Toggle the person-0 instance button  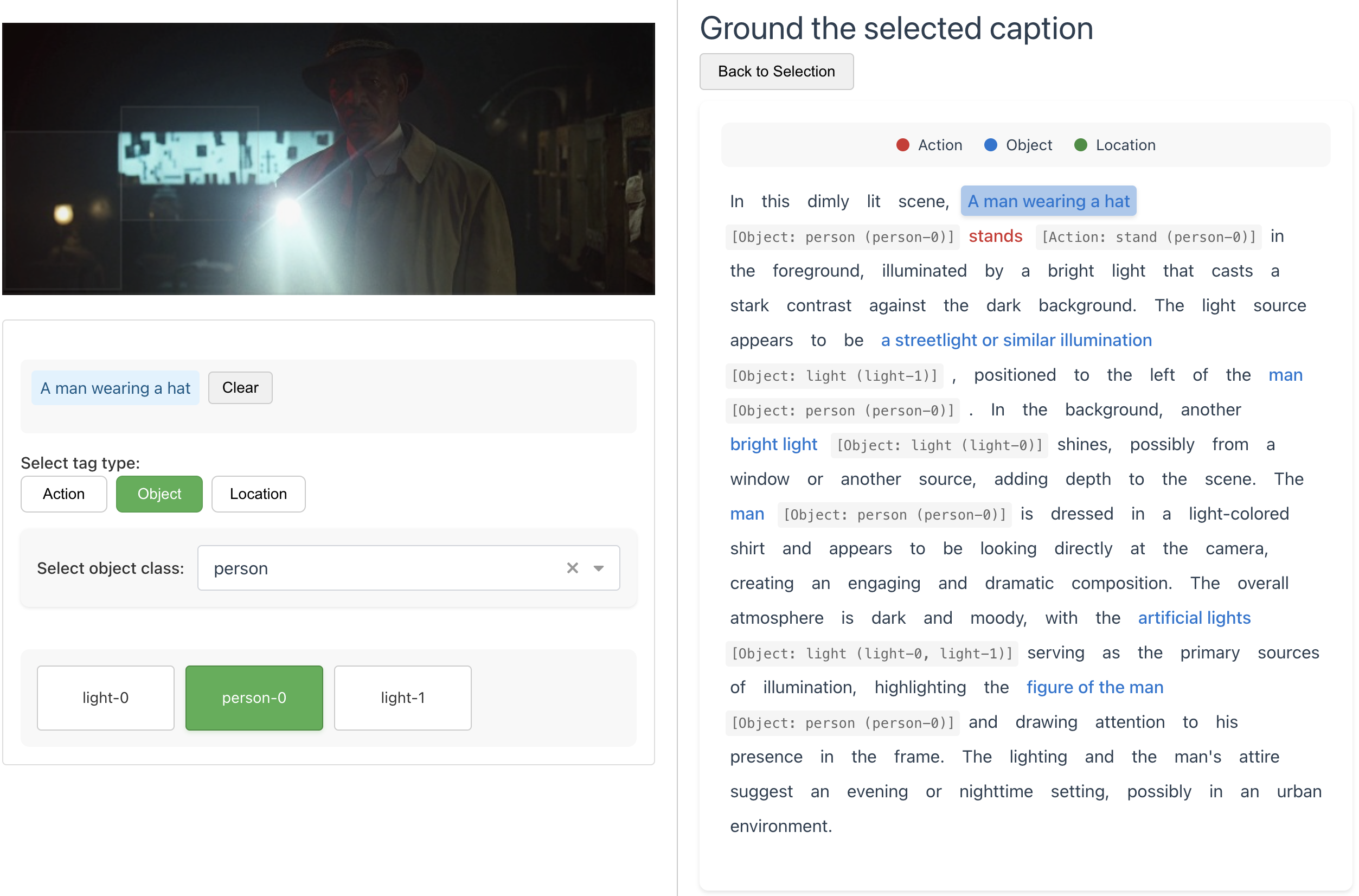pos(254,697)
